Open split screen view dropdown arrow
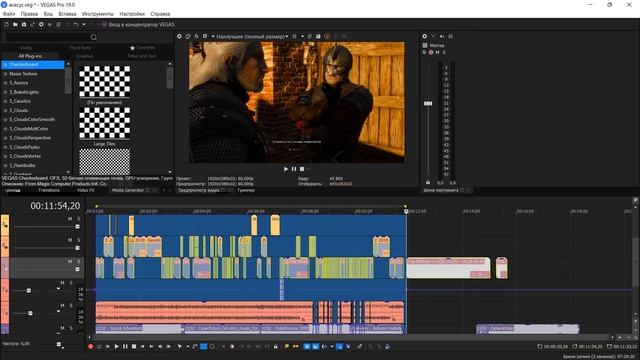The image size is (640, 360). (213, 36)
